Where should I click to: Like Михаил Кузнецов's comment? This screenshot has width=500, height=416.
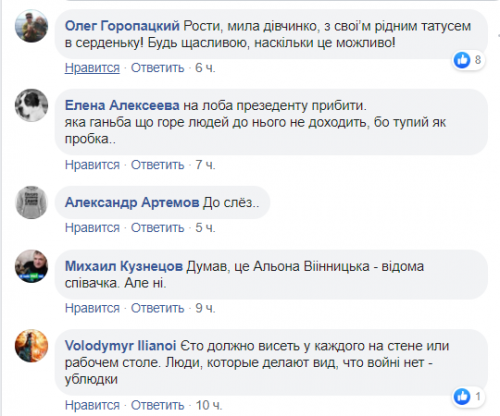click(x=92, y=308)
